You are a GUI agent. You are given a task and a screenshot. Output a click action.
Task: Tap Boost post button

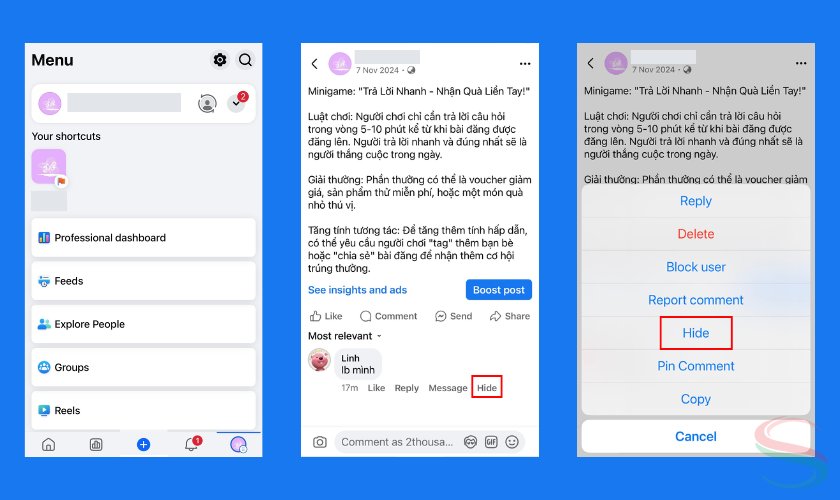click(499, 290)
